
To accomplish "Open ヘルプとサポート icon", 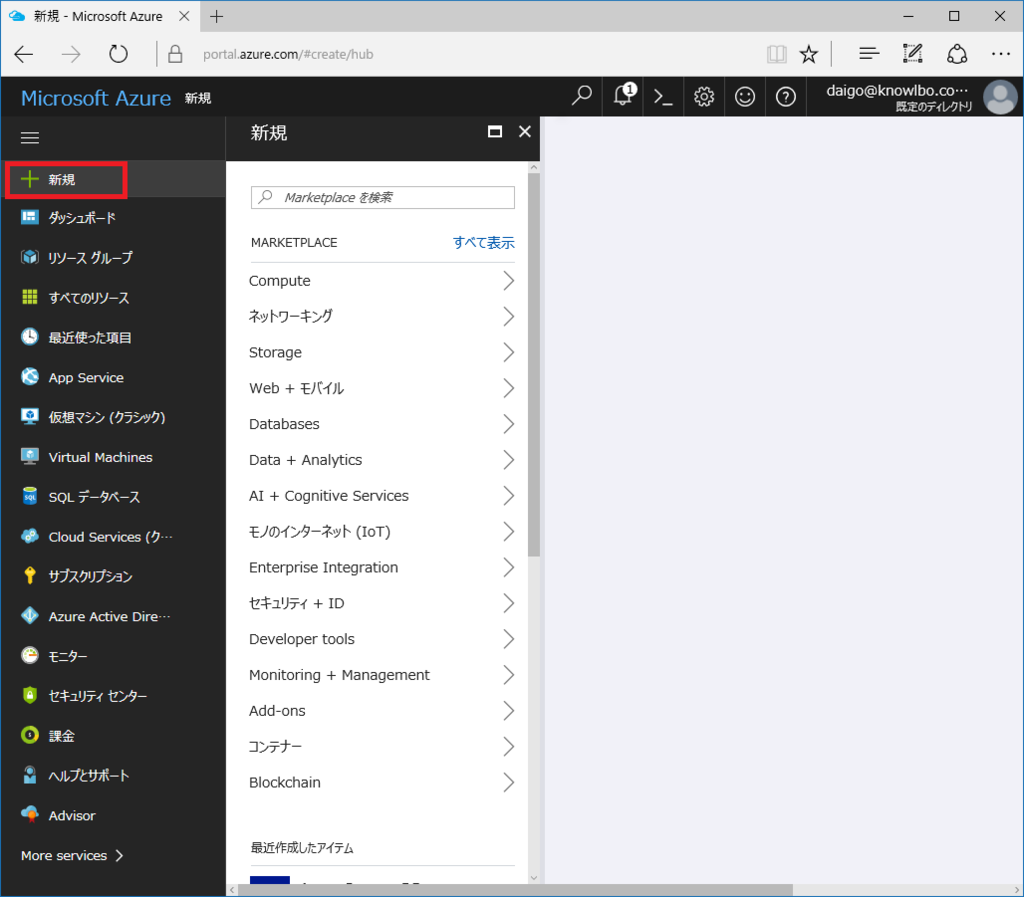I will click(29, 775).
